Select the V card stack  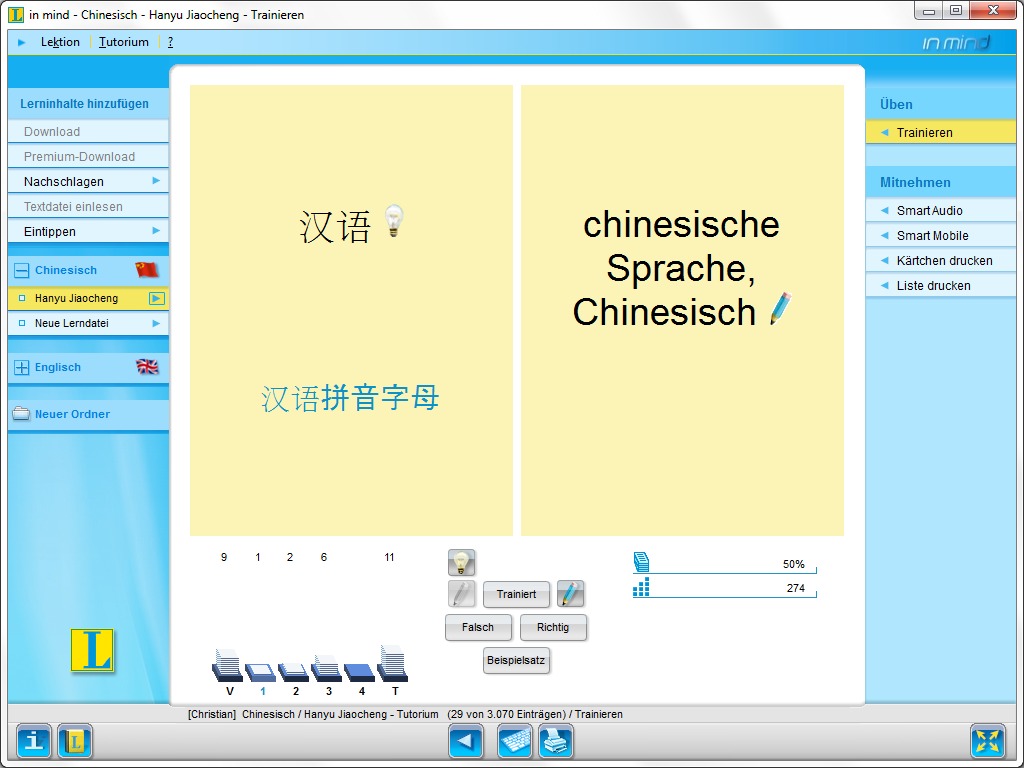click(x=227, y=665)
